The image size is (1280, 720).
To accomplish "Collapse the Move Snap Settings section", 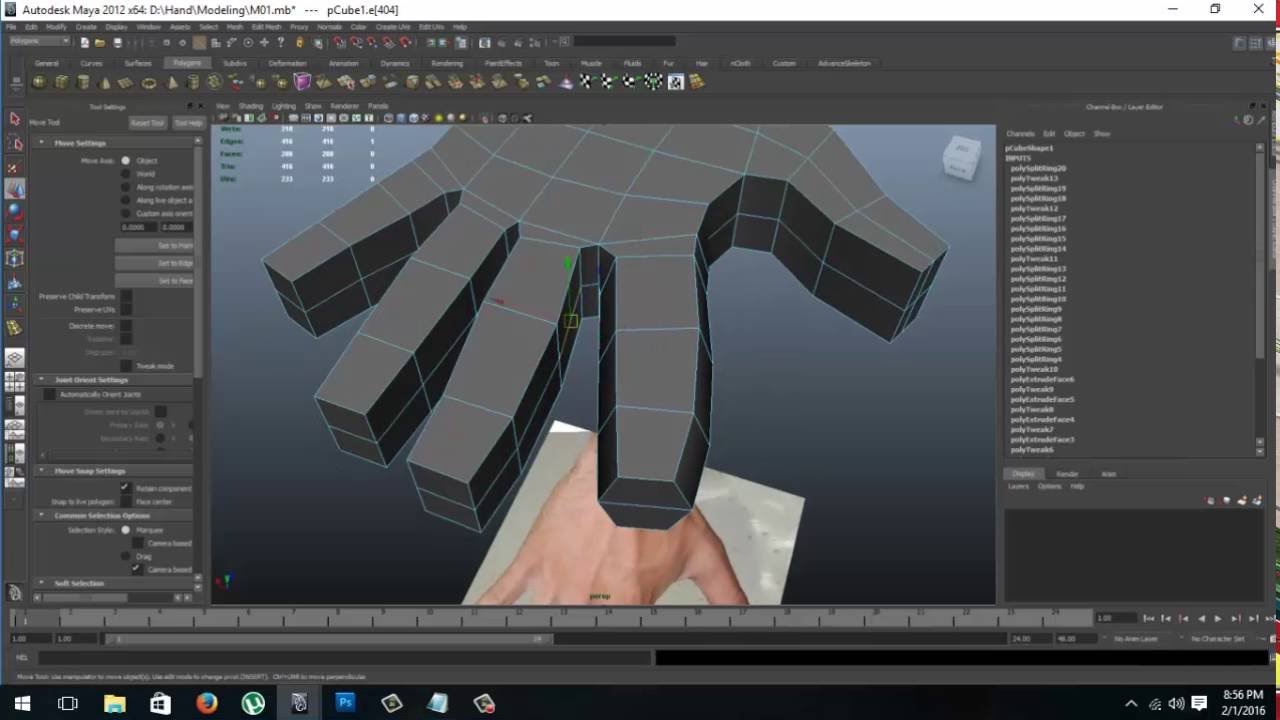I will tap(42, 471).
